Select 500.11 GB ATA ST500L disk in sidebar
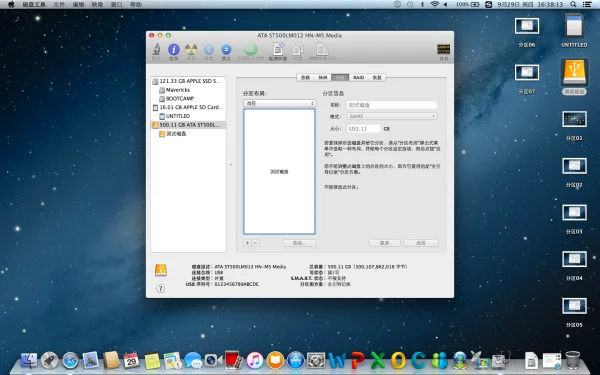Screen dimensions: 600x375 (x=188, y=125)
